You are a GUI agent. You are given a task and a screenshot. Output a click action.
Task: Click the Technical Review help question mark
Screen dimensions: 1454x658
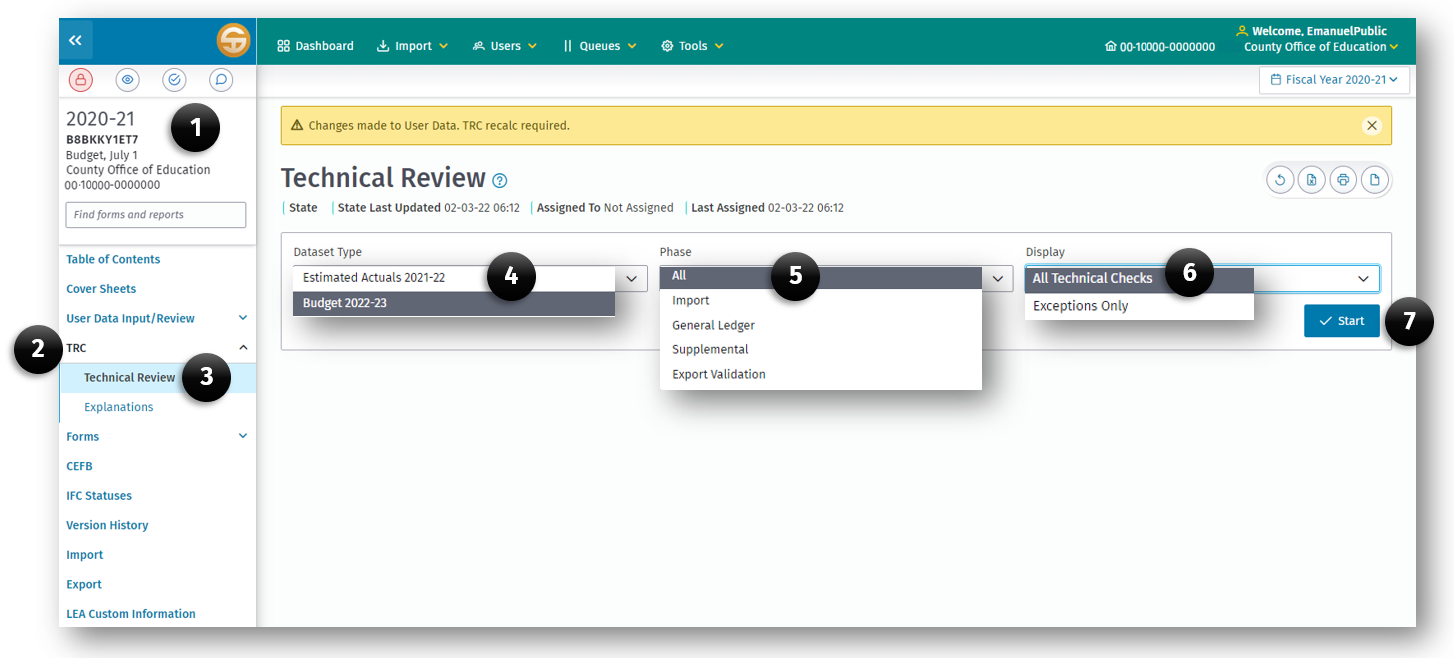click(498, 181)
